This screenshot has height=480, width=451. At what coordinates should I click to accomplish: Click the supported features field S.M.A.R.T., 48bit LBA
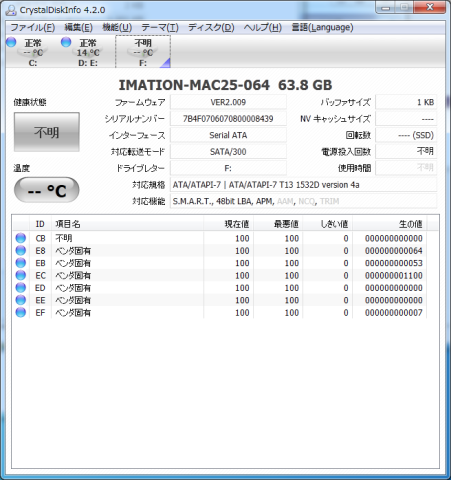point(303,201)
